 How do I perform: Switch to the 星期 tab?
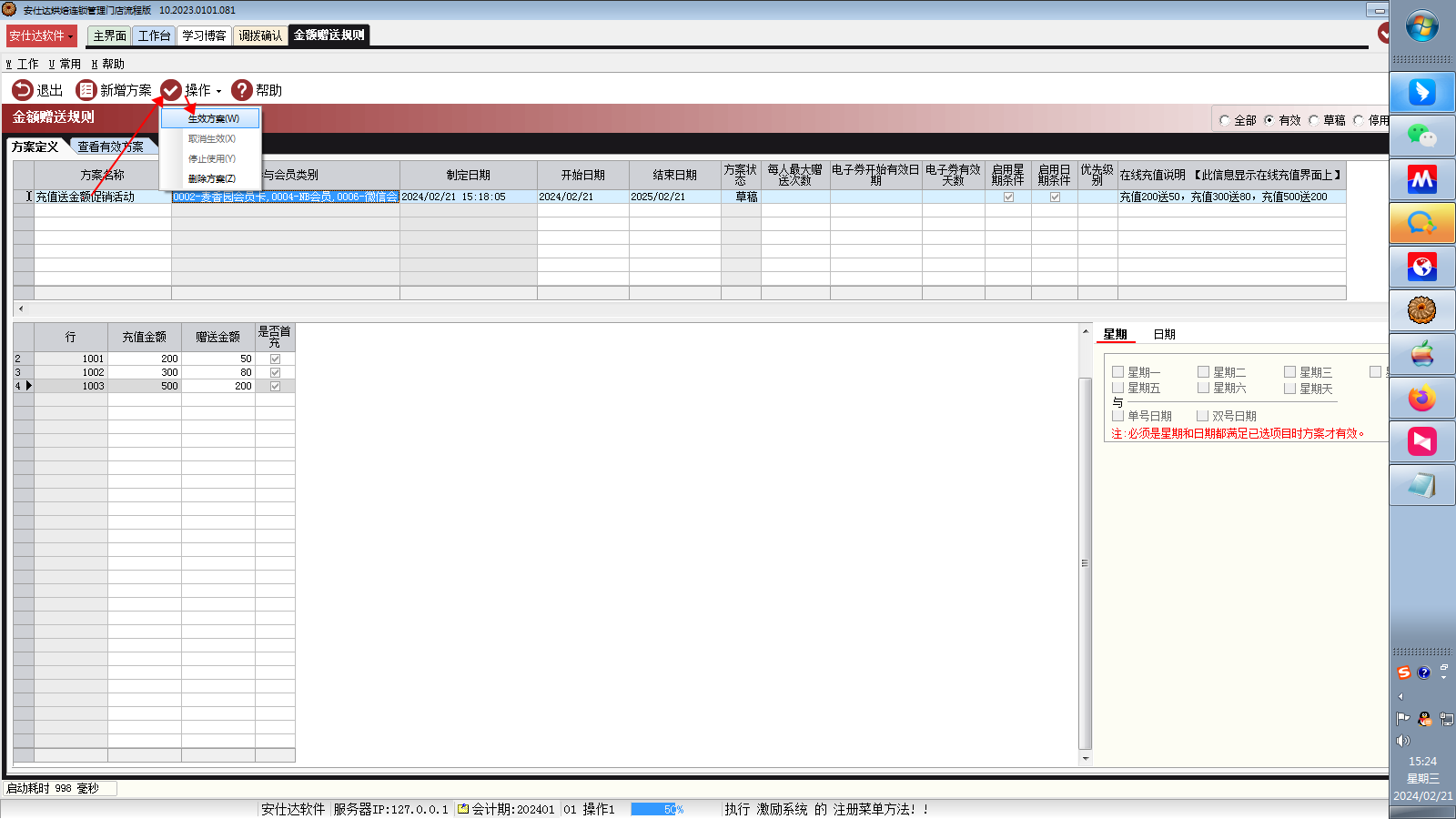coord(1115,334)
